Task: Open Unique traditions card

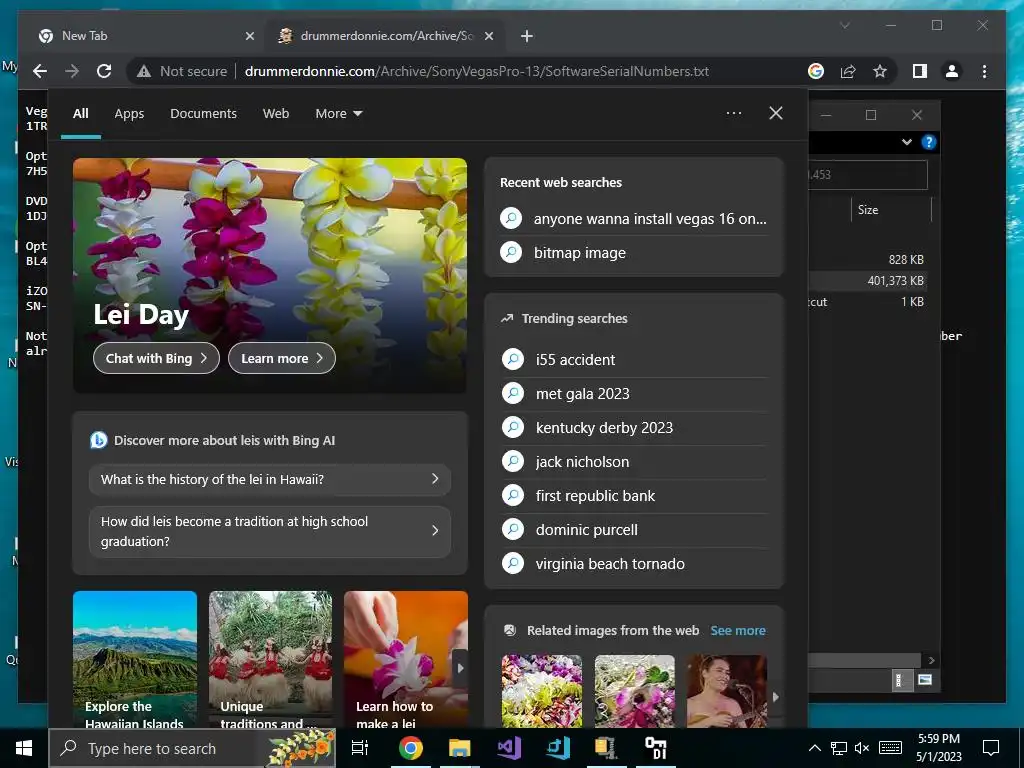Action: click(x=270, y=660)
